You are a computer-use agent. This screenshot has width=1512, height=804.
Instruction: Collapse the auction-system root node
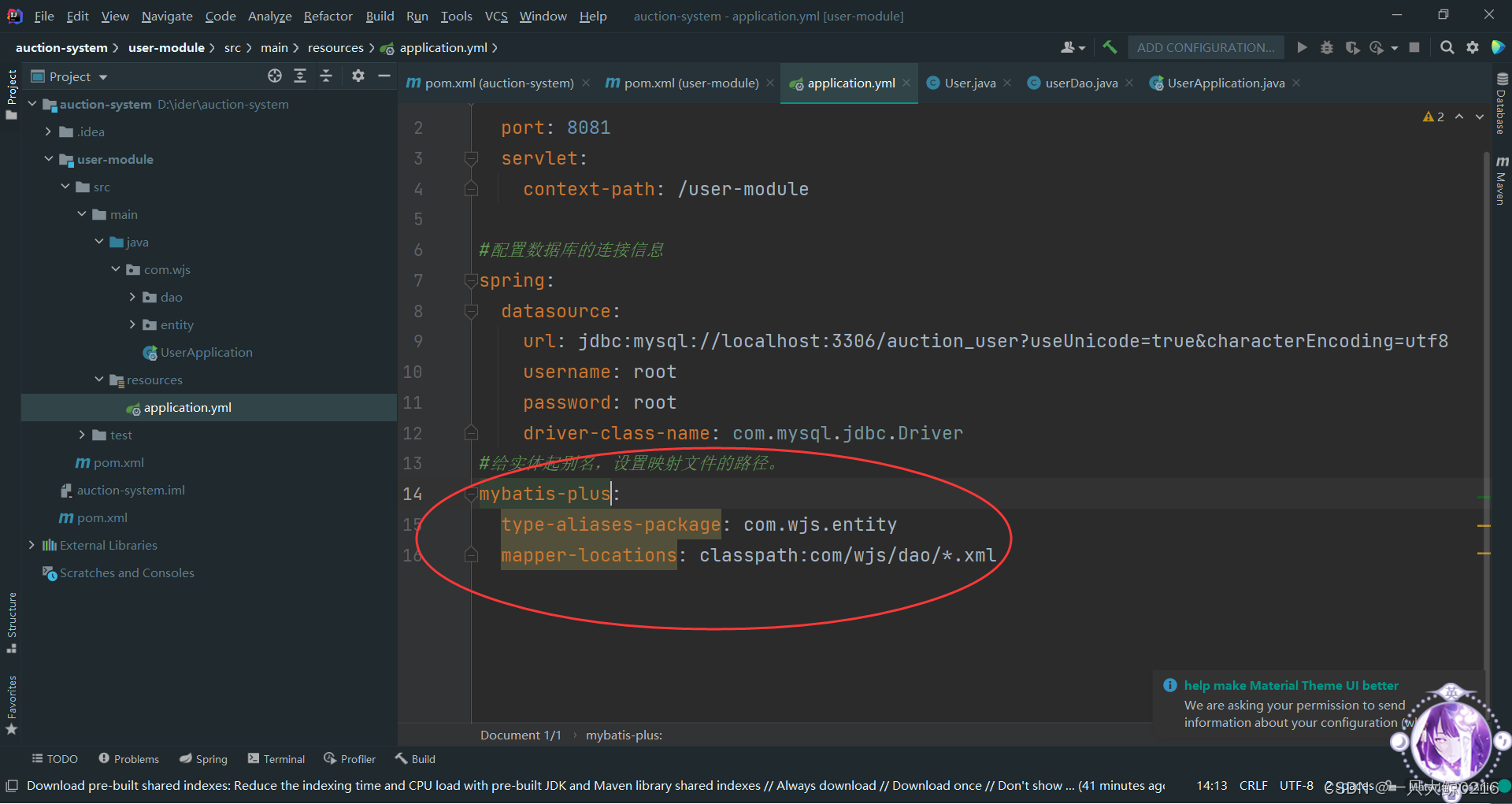click(32, 104)
